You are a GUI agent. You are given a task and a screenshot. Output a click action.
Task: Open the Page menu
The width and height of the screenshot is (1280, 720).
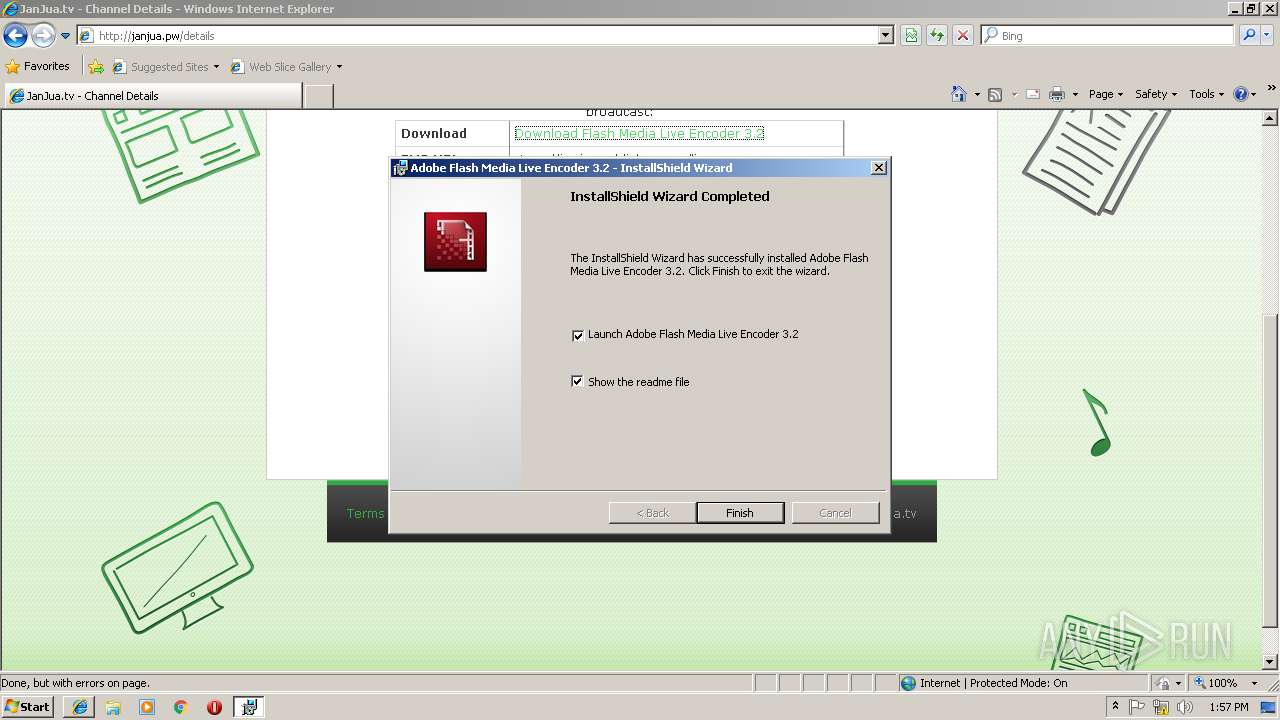point(1106,94)
